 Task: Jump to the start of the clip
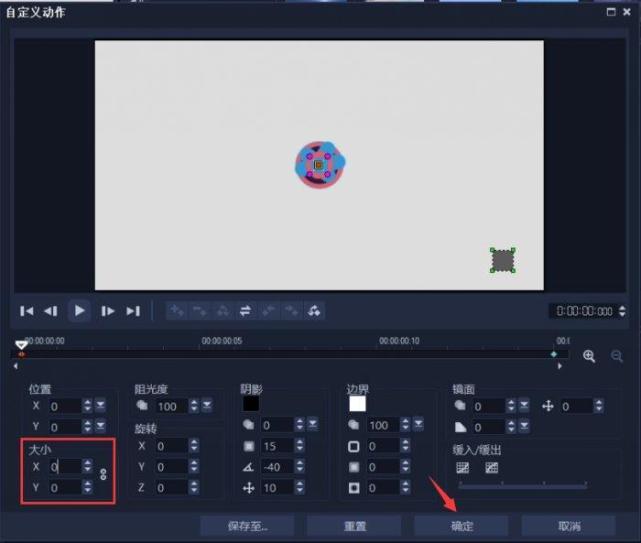click(27, 311)
